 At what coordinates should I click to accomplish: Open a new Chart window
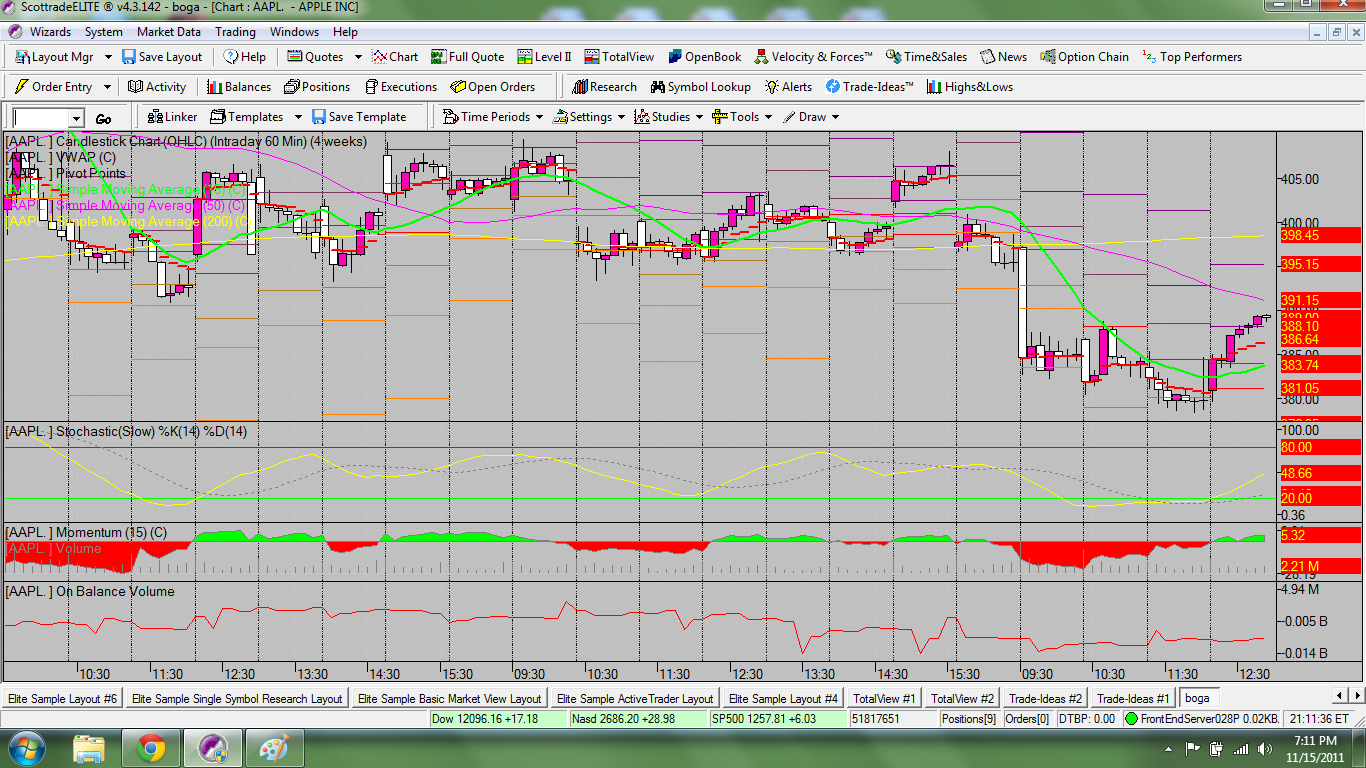[x=395, y=57]
